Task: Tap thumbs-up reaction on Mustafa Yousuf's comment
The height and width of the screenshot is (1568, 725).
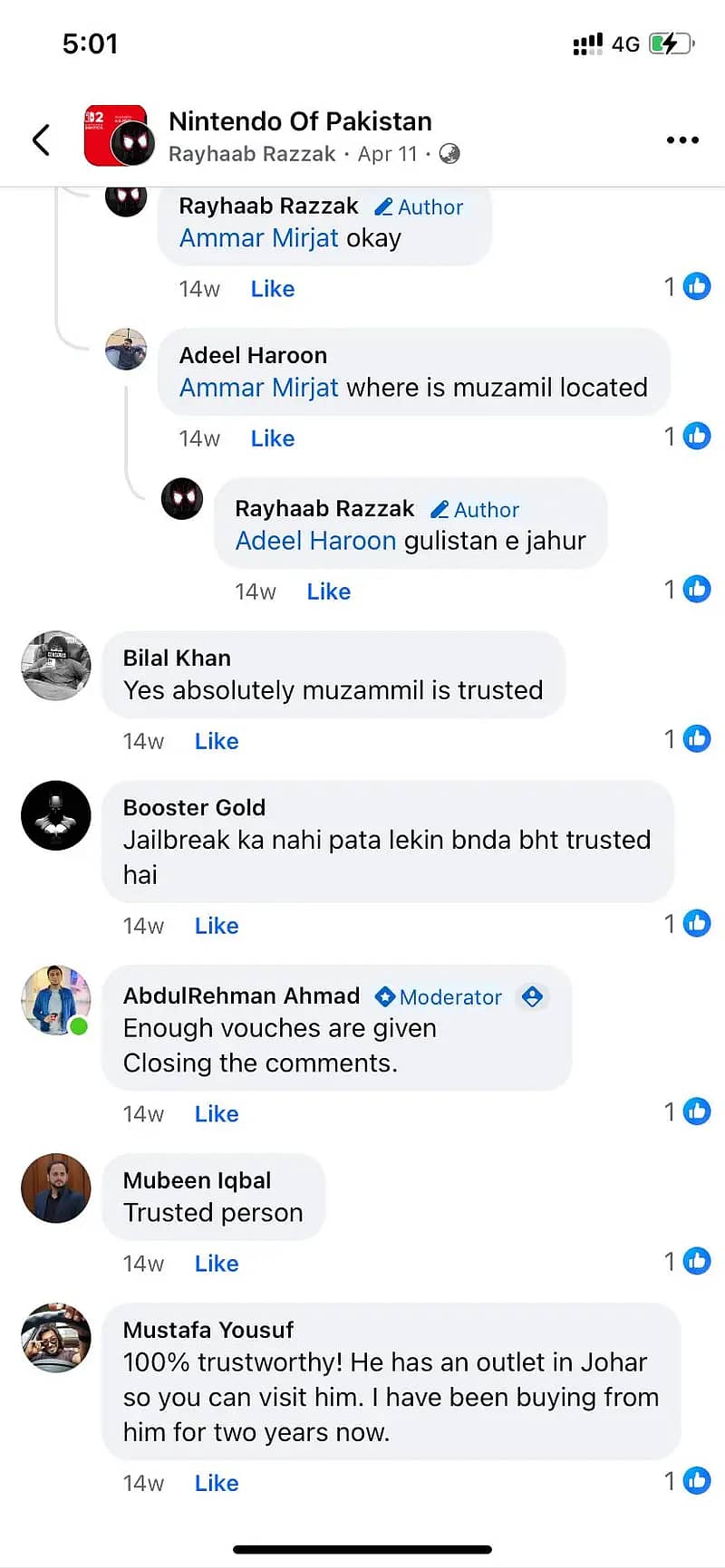Action: [696, 1480]
